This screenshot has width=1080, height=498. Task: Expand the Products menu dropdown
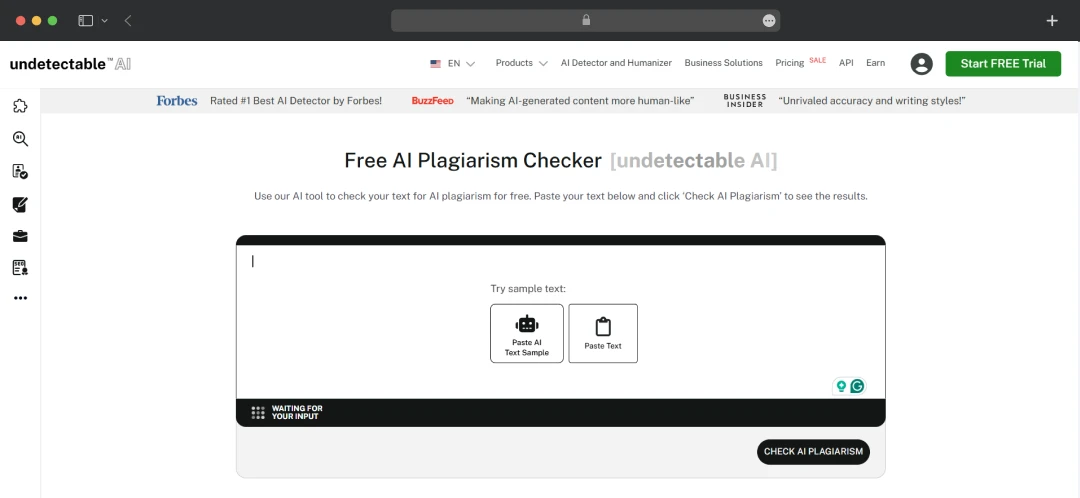pyautogui.click(x=521, y=63)
